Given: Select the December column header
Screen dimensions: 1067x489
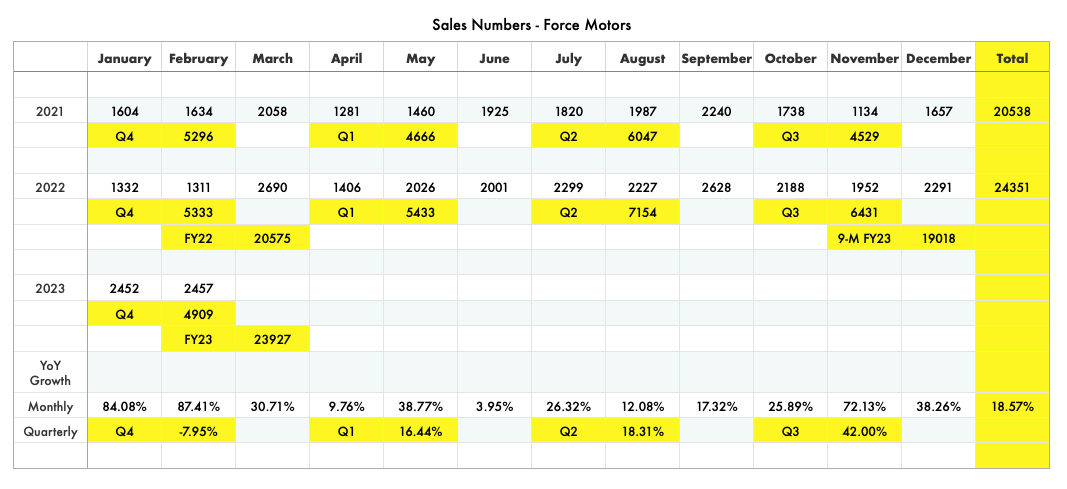Looking at the screenshot, I should [x=938, y=59].
